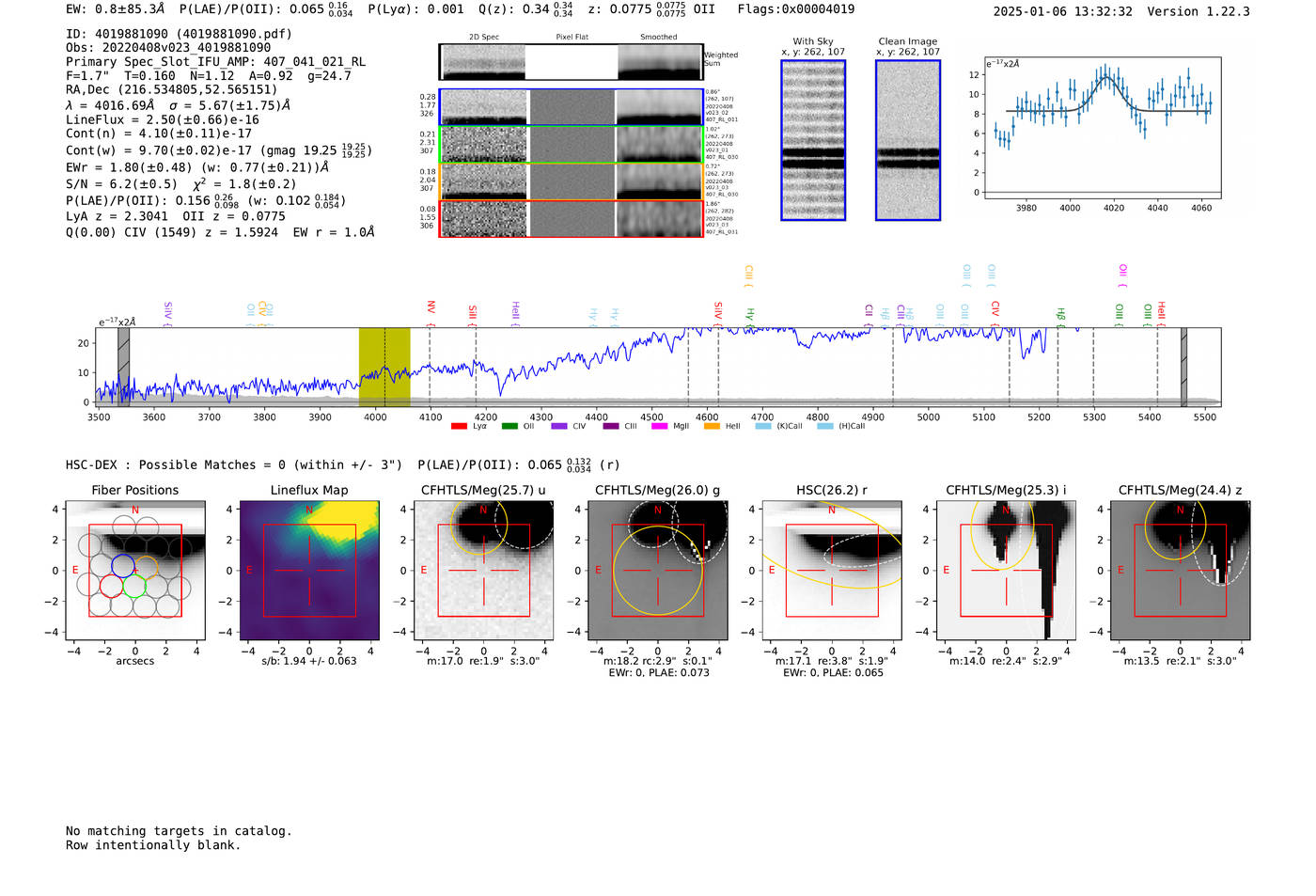Select the CFHTLS/Meg(25.7) u image
The width and height of the screenshot is (1316, 896).
tap(483, 571)
